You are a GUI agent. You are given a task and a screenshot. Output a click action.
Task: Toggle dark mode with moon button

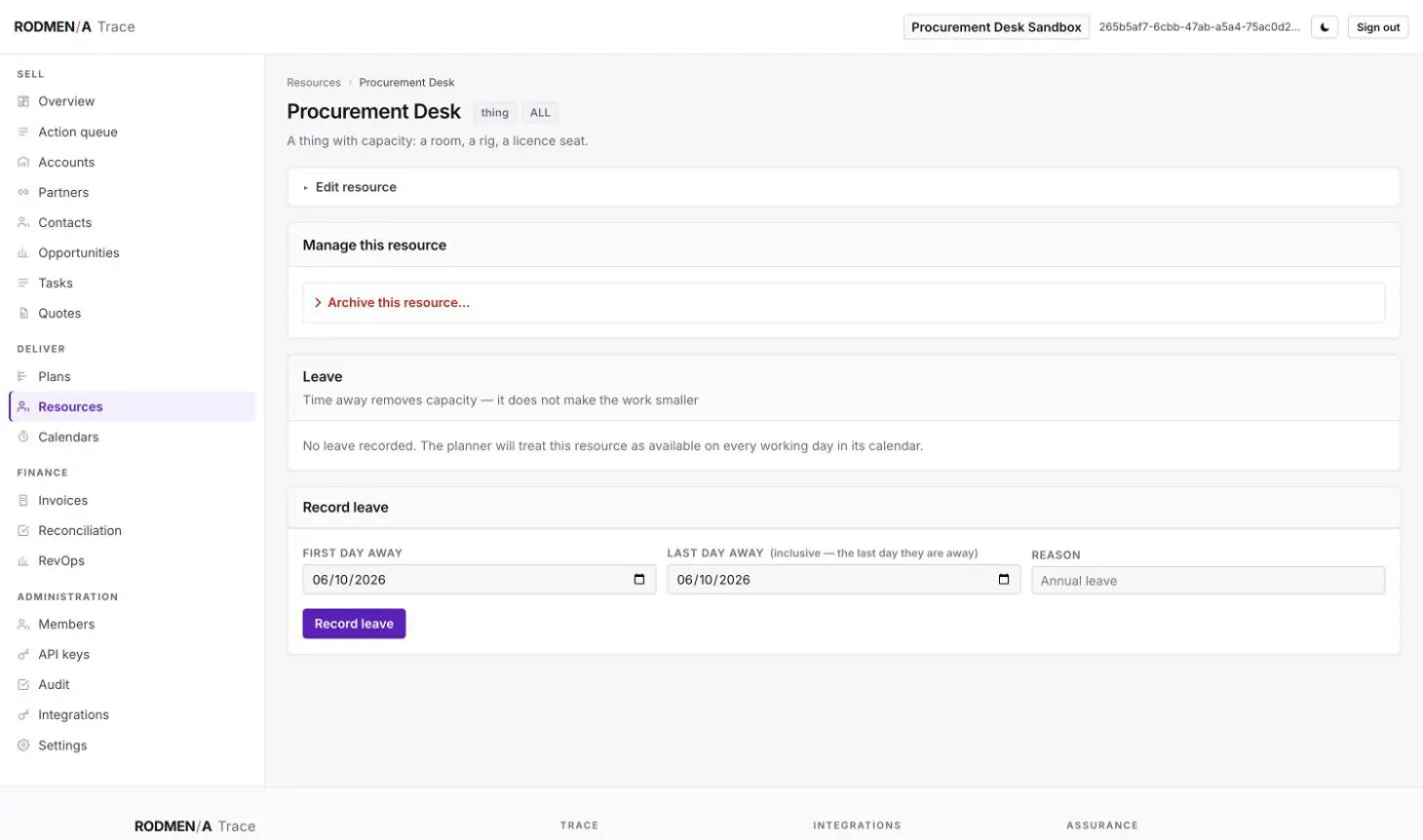1325,27
